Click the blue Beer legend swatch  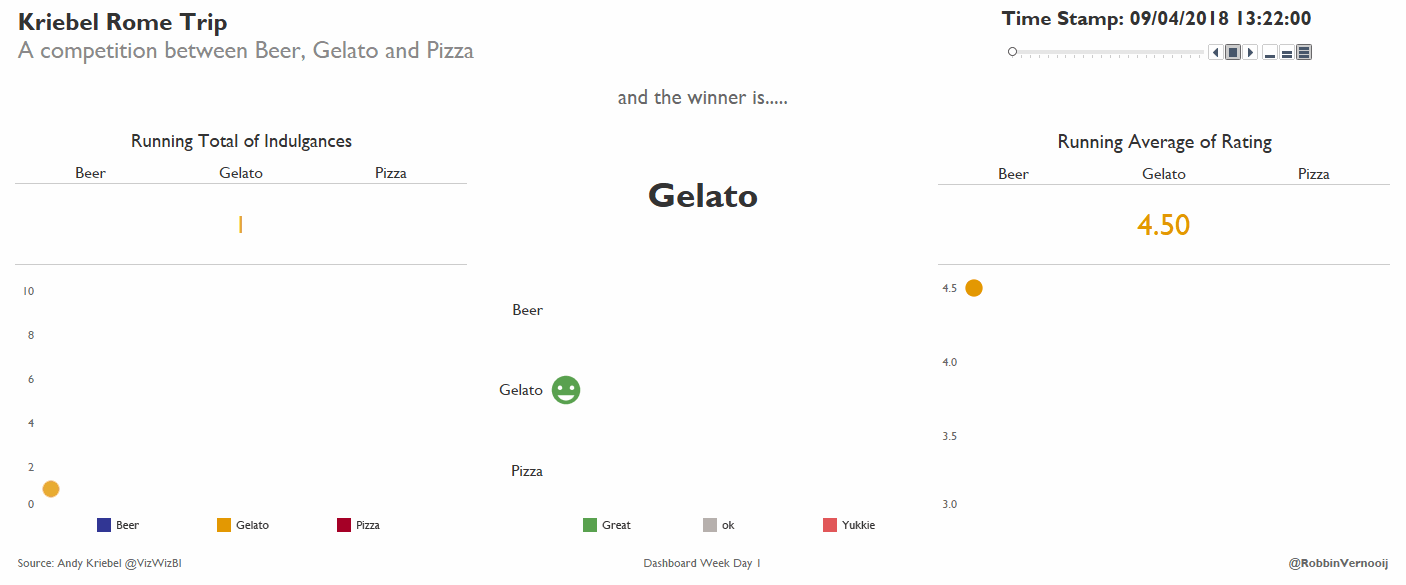tap(104, 525)
